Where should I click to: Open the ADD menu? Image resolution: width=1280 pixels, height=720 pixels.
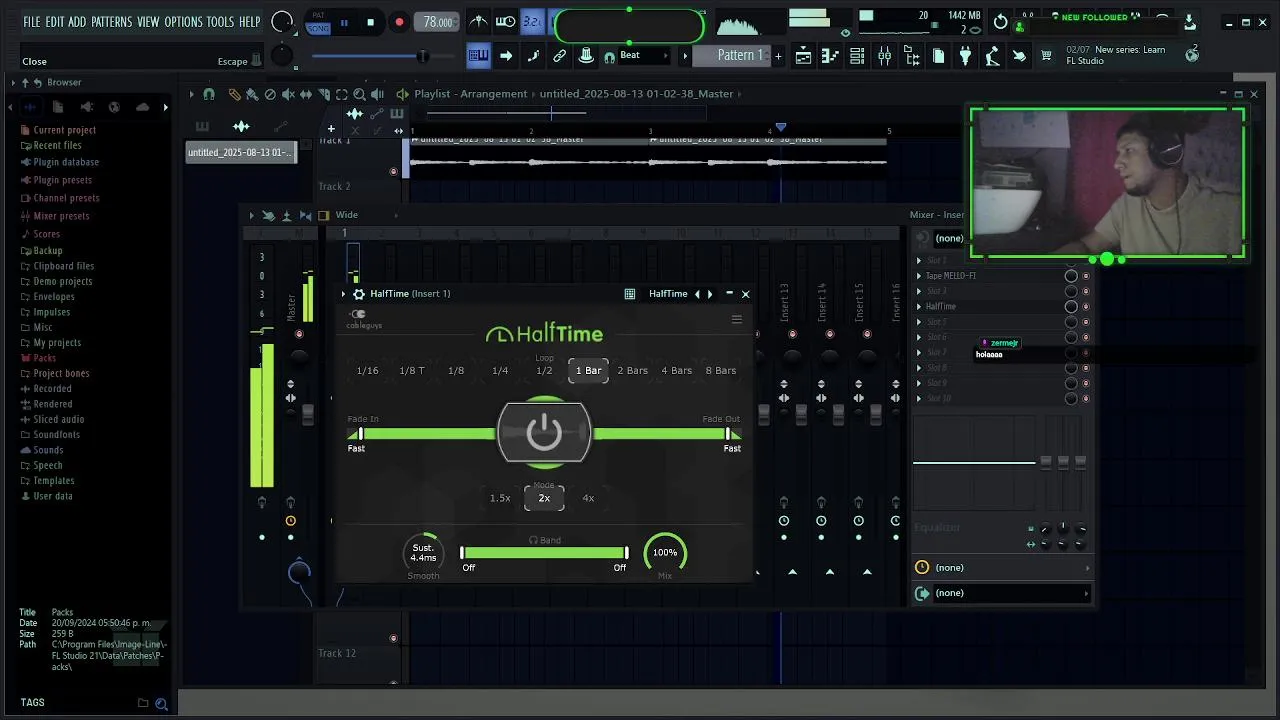click(77, 22)
